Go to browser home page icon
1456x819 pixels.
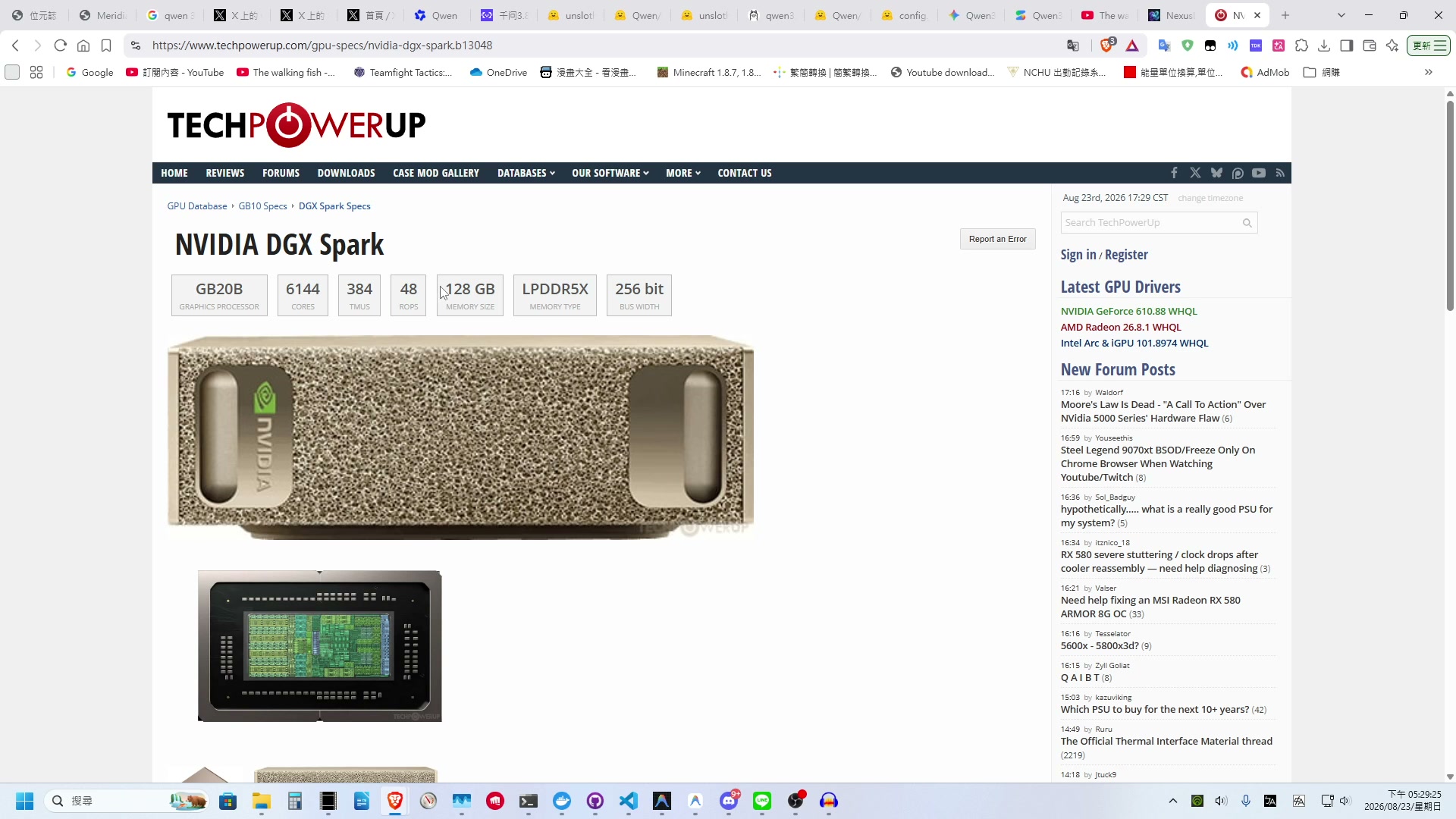(x=83, y=45)
